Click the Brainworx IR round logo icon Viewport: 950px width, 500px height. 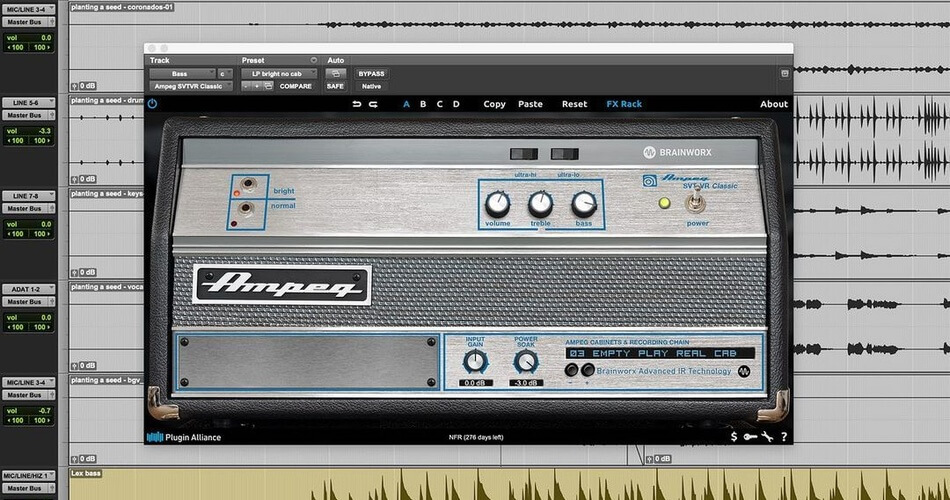pyautogui.click(x=744, y=371)
